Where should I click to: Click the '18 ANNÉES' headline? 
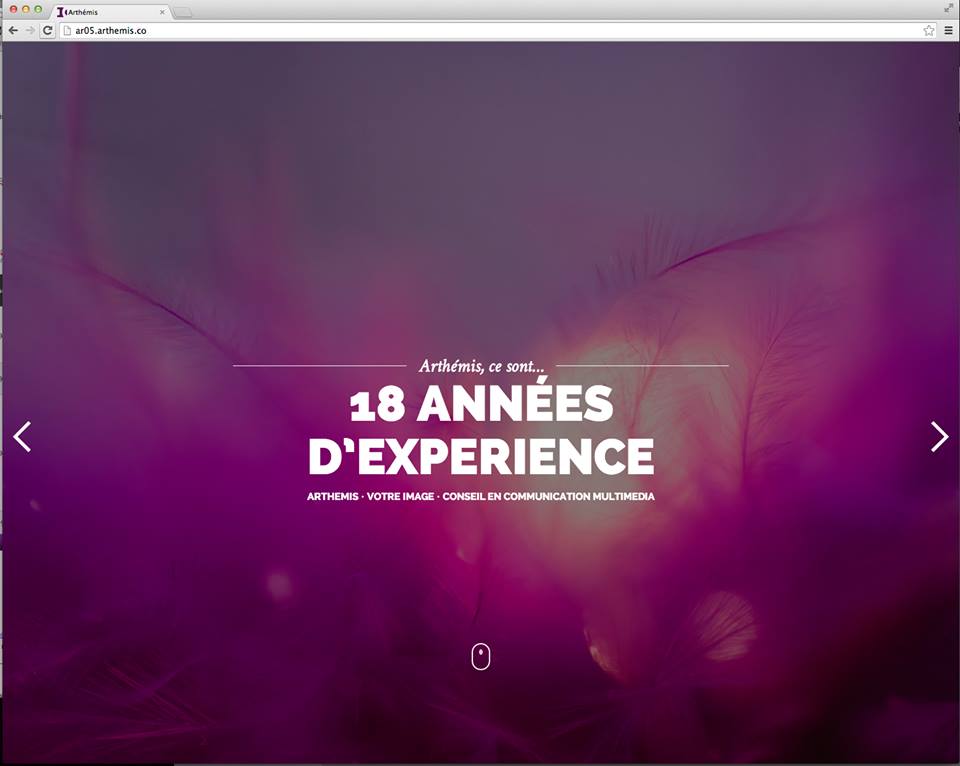click(x=481, y=403)
